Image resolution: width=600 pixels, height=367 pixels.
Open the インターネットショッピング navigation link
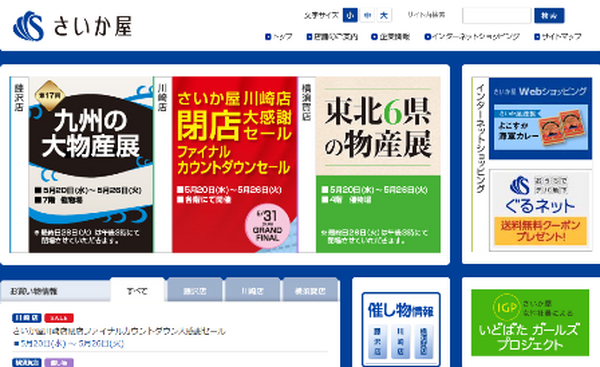472,37
